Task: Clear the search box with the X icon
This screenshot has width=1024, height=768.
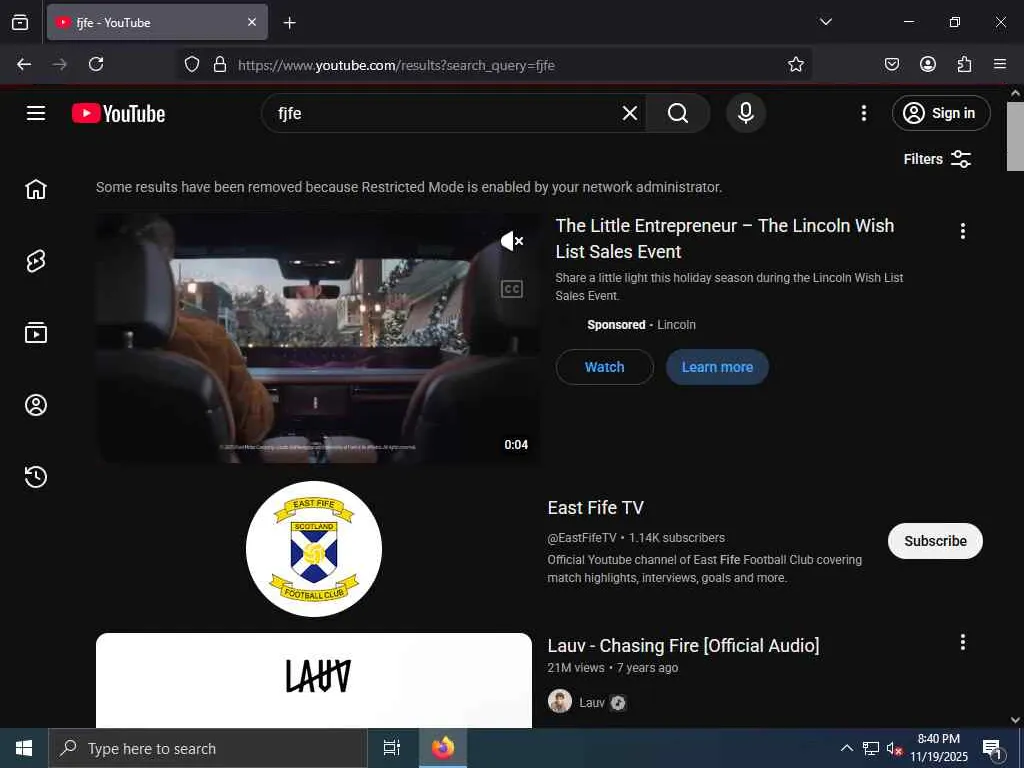Action: coord(630,114)
